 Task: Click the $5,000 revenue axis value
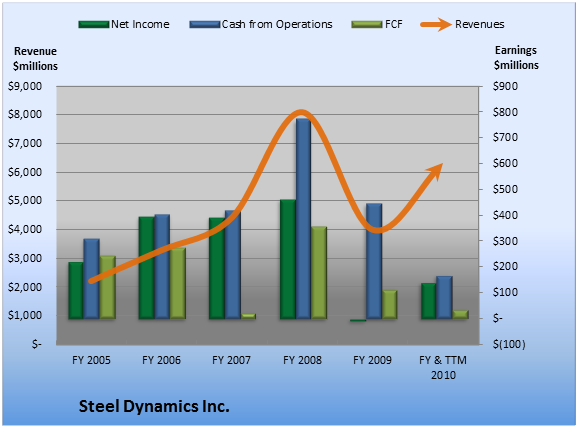click(x=25, y=201)
